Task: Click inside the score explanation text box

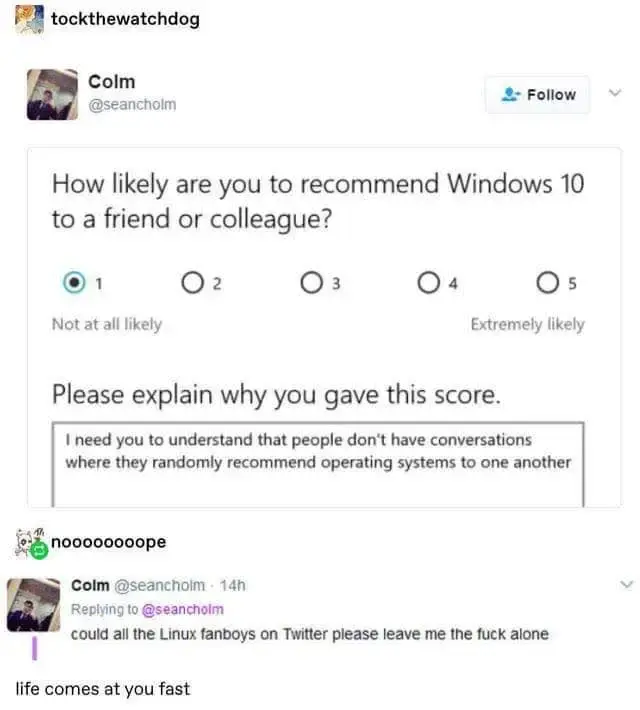Action: 318,465
